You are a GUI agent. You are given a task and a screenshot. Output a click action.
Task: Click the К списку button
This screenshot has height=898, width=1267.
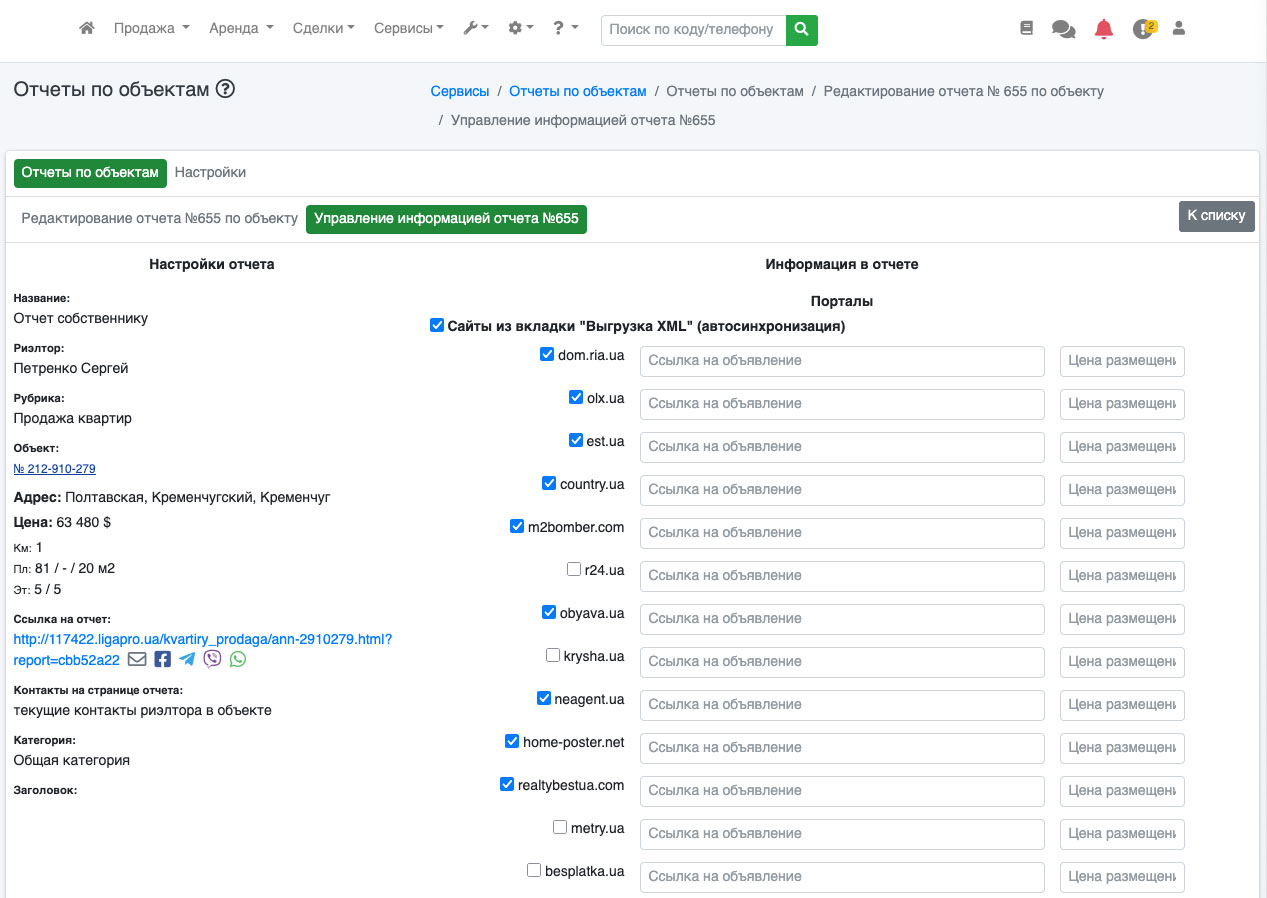pyautogui.click(x=1215, y=215)
